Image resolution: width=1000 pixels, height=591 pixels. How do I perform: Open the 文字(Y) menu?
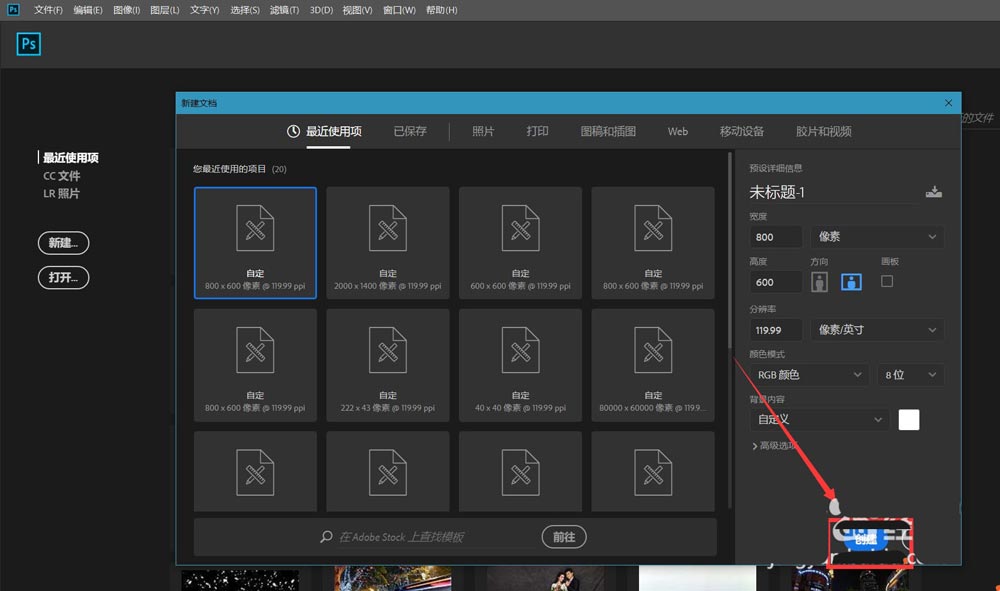[x=204, y=10]
